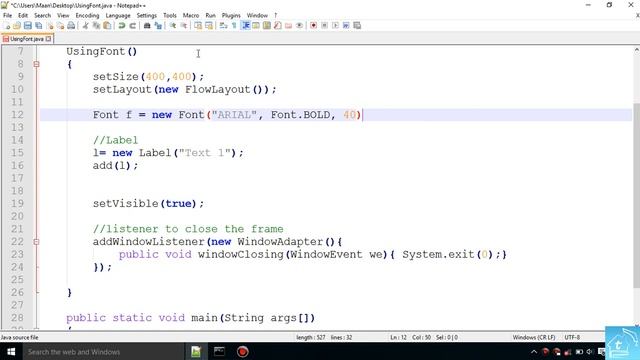Image resolution: width=640 pixels, height=360 pixels.
Task: Print the document using the printer icon
Action: tap(71, 25)
